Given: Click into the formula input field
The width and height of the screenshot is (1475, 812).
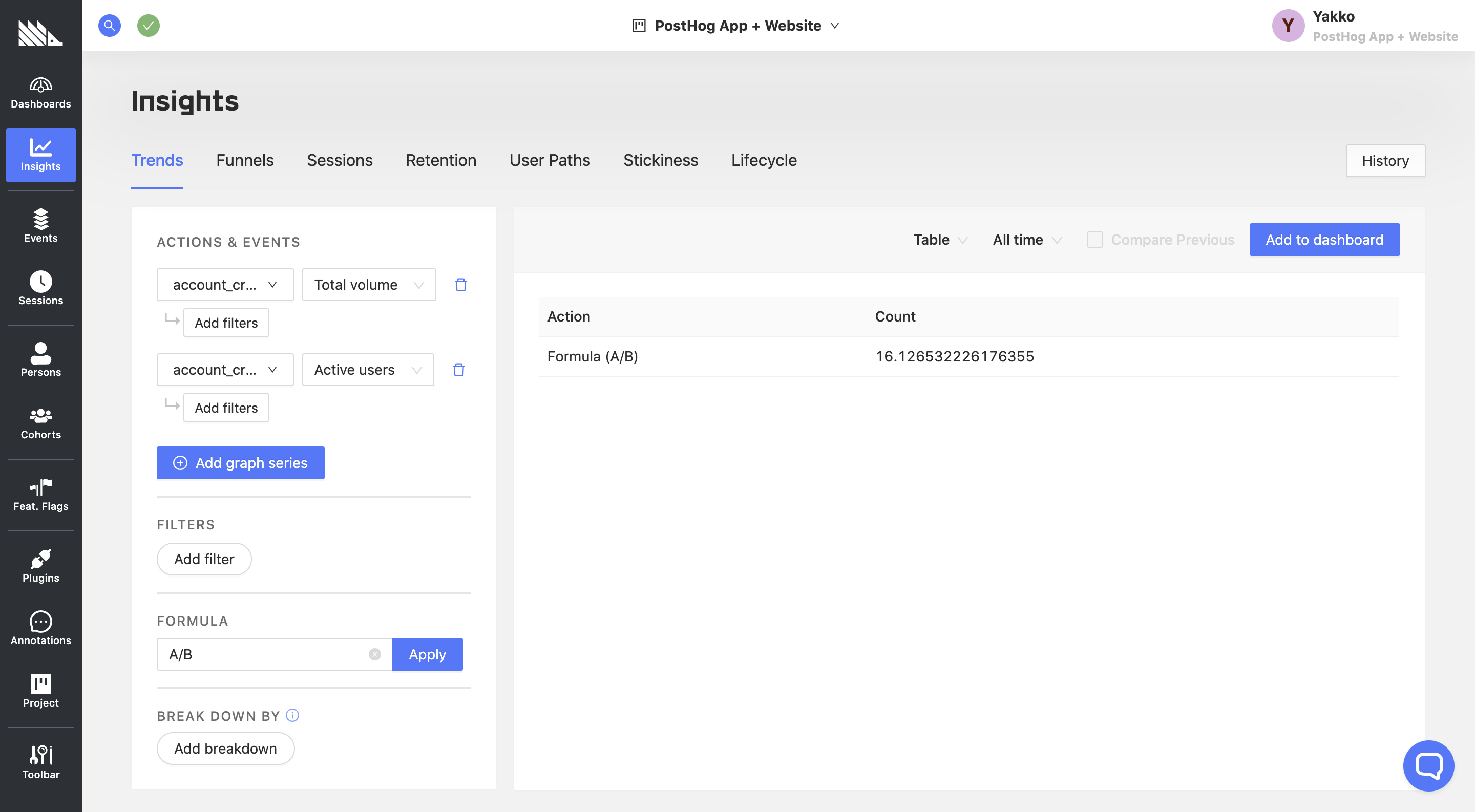Looking at the screenshot, I should coord(263,654).
